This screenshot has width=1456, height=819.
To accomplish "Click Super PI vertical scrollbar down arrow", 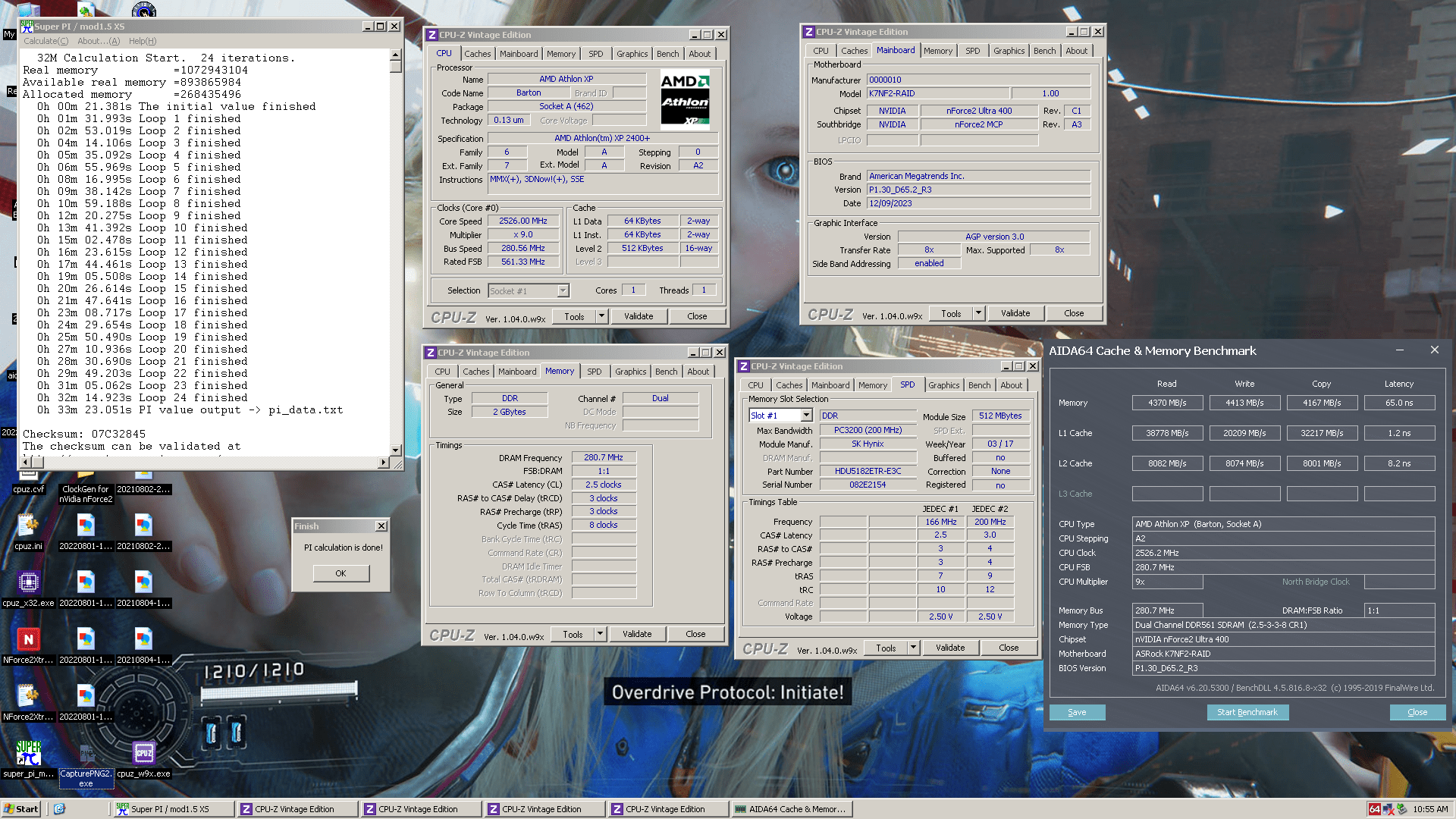I will coord(395,450).
